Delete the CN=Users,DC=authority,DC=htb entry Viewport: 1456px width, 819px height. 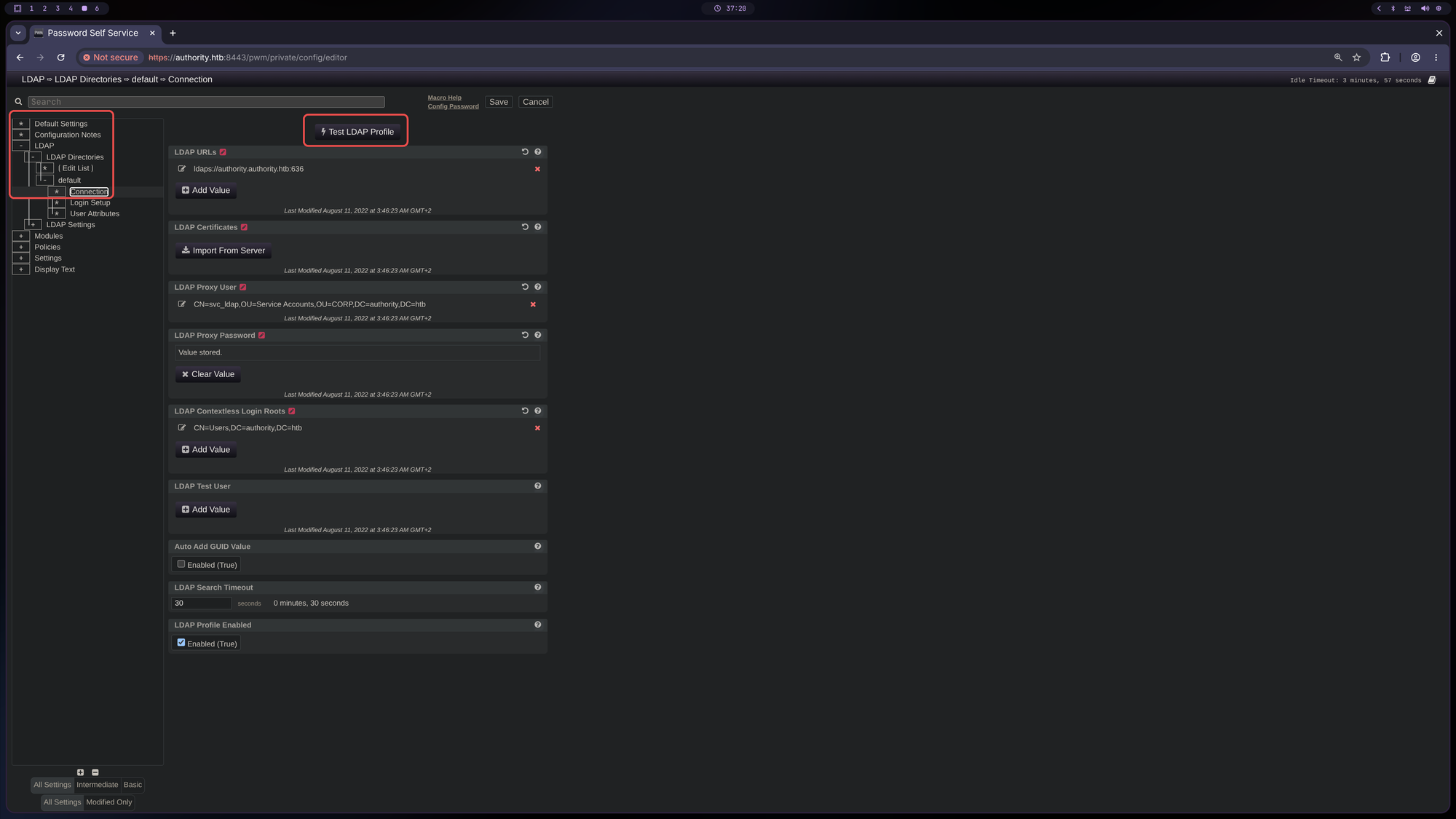538,428
